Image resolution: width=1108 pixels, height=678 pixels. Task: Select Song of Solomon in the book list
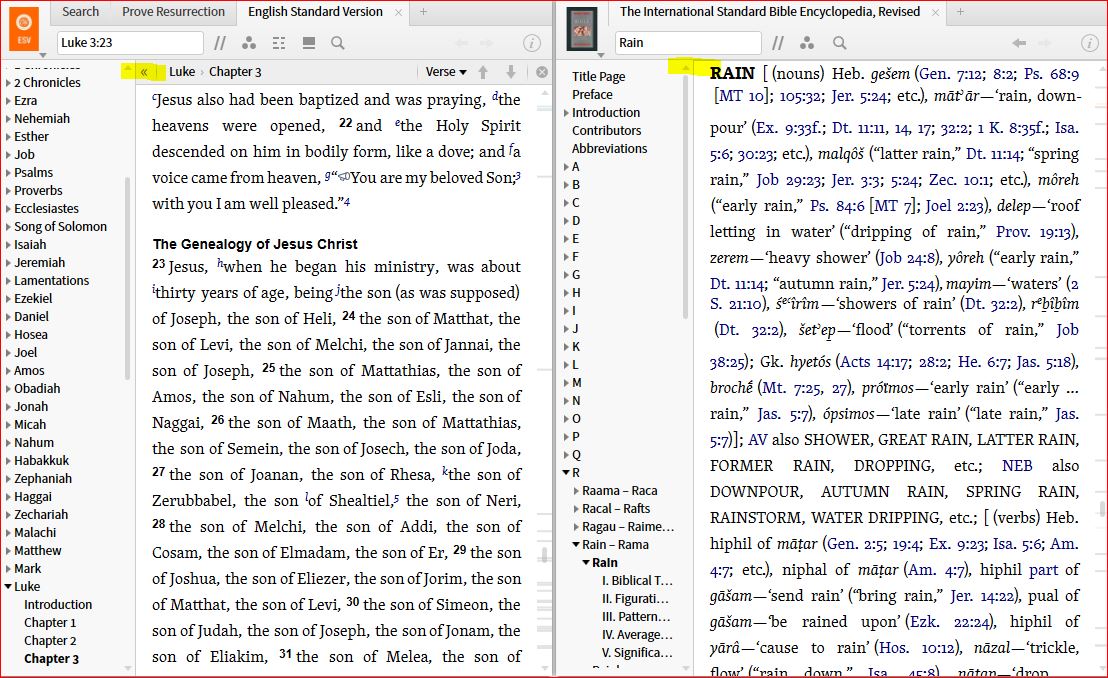60,227
